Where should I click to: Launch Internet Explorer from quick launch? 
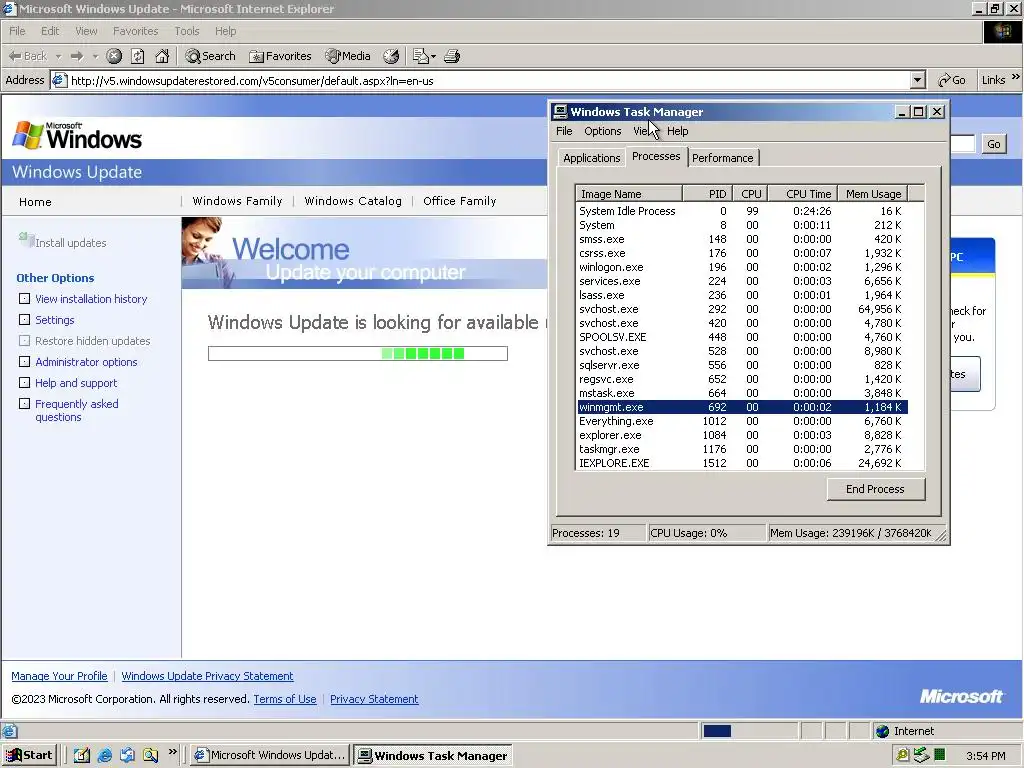(x=104, y=755)
